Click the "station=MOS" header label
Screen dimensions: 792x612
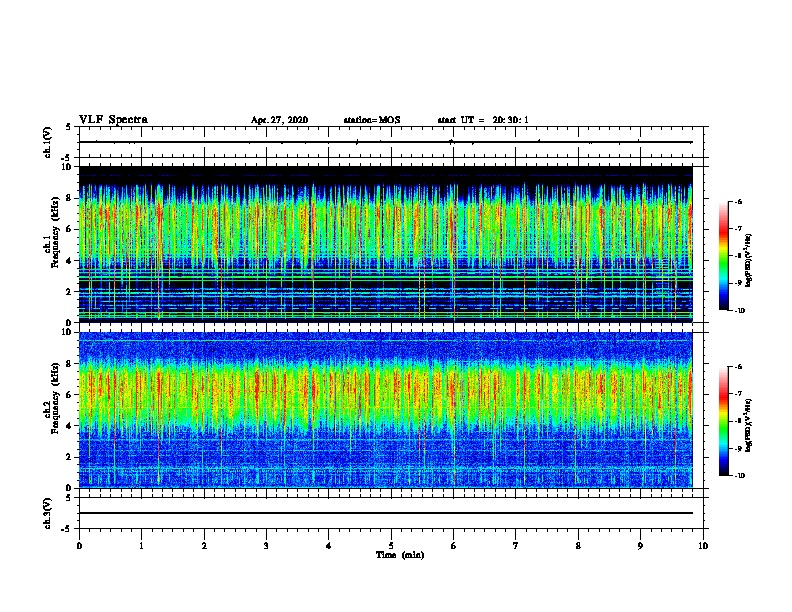tap(372, 120)
